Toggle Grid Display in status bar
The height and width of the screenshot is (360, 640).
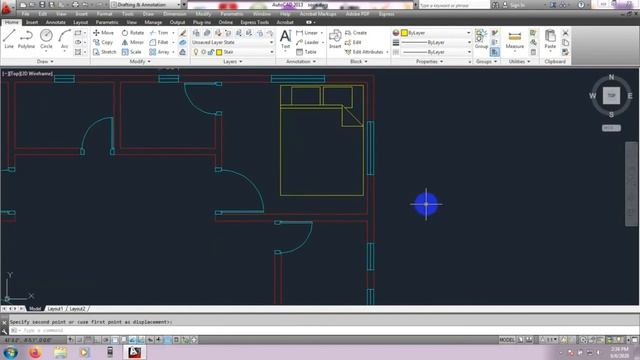click(88, 340)
